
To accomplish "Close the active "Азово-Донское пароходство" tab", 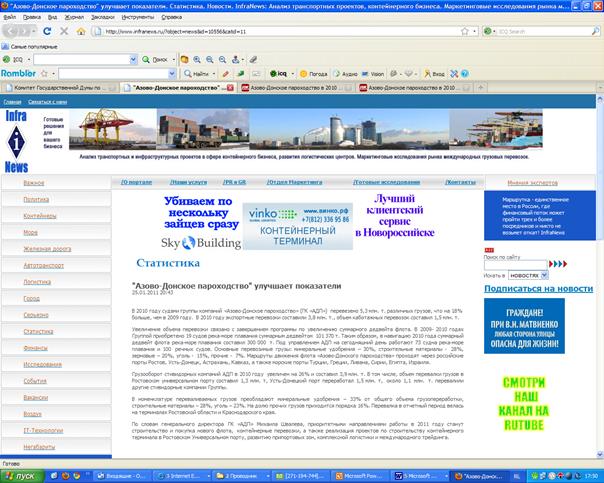I will pyautogui.click(x=230, y=88).
